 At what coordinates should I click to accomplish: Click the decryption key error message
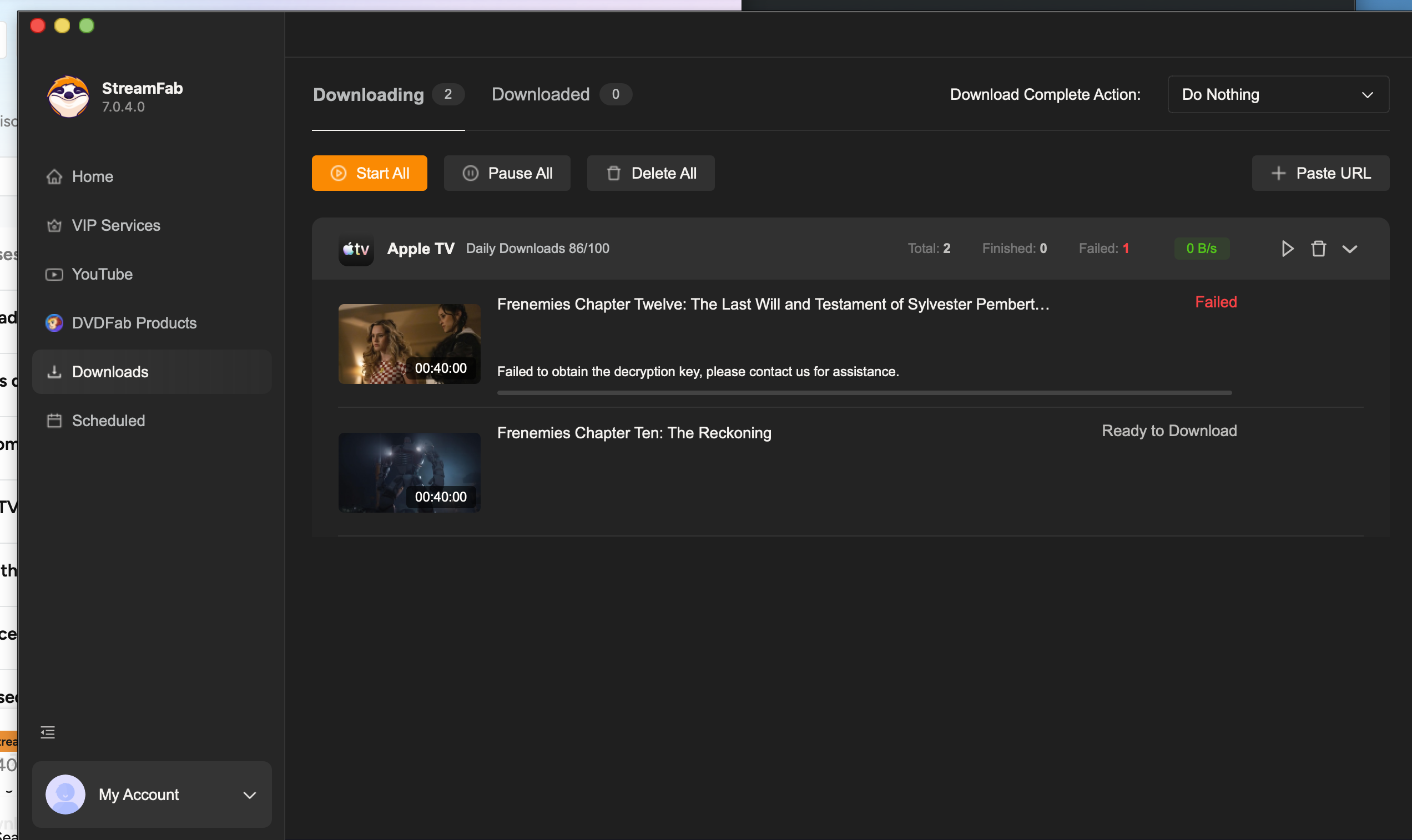point(698,371)
